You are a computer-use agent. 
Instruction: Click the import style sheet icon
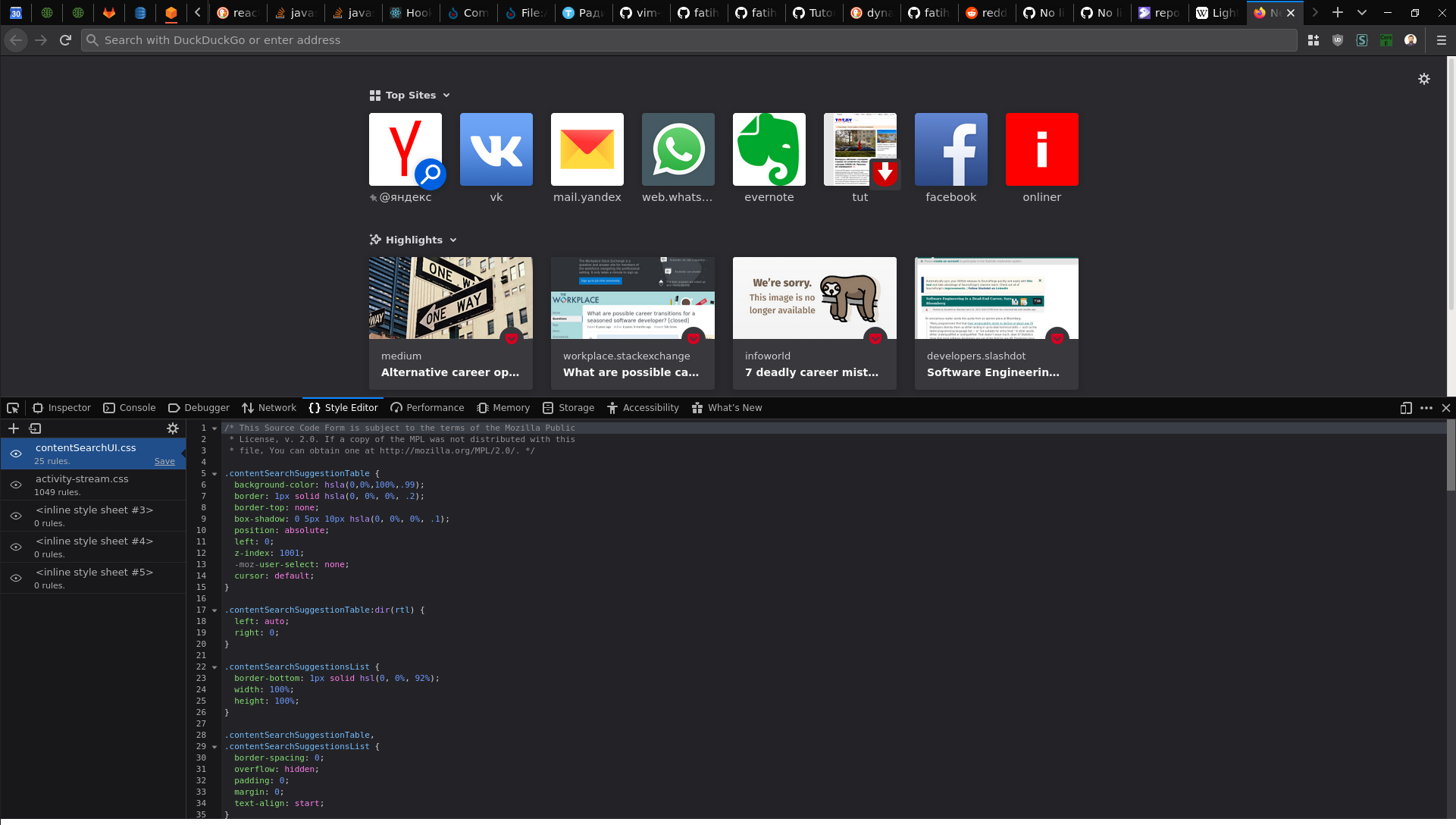[x=35, y=428]
